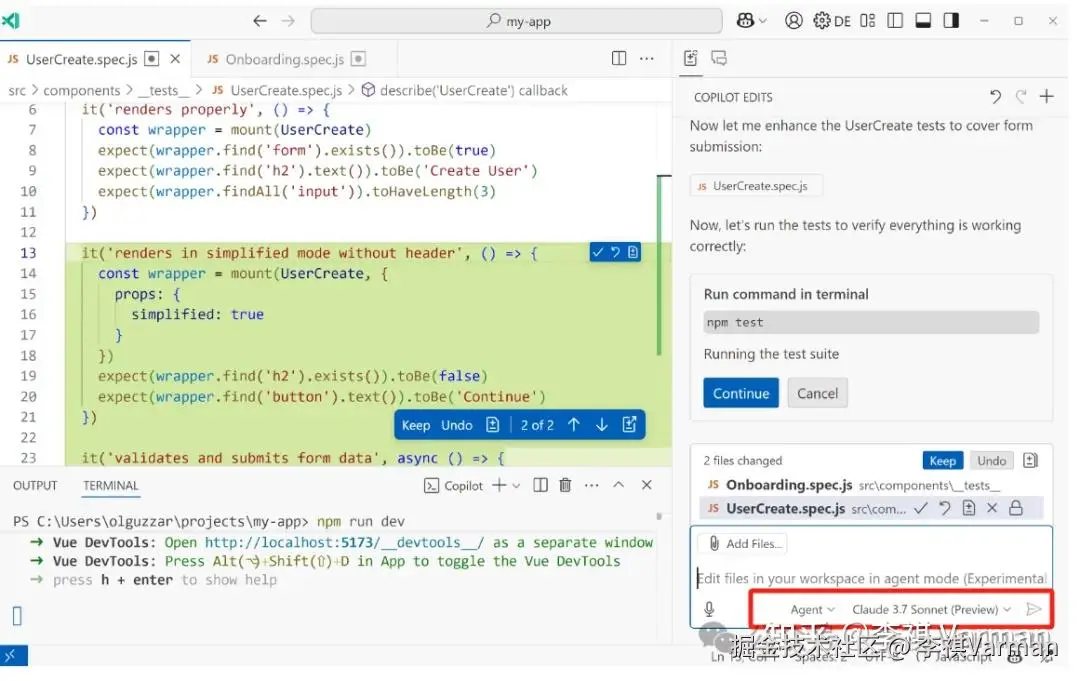Image resolution: width=1080 pixels, height=681 pixels.
Task: Switch to the OUTPUT panel tab
Action: coord(35,485)
